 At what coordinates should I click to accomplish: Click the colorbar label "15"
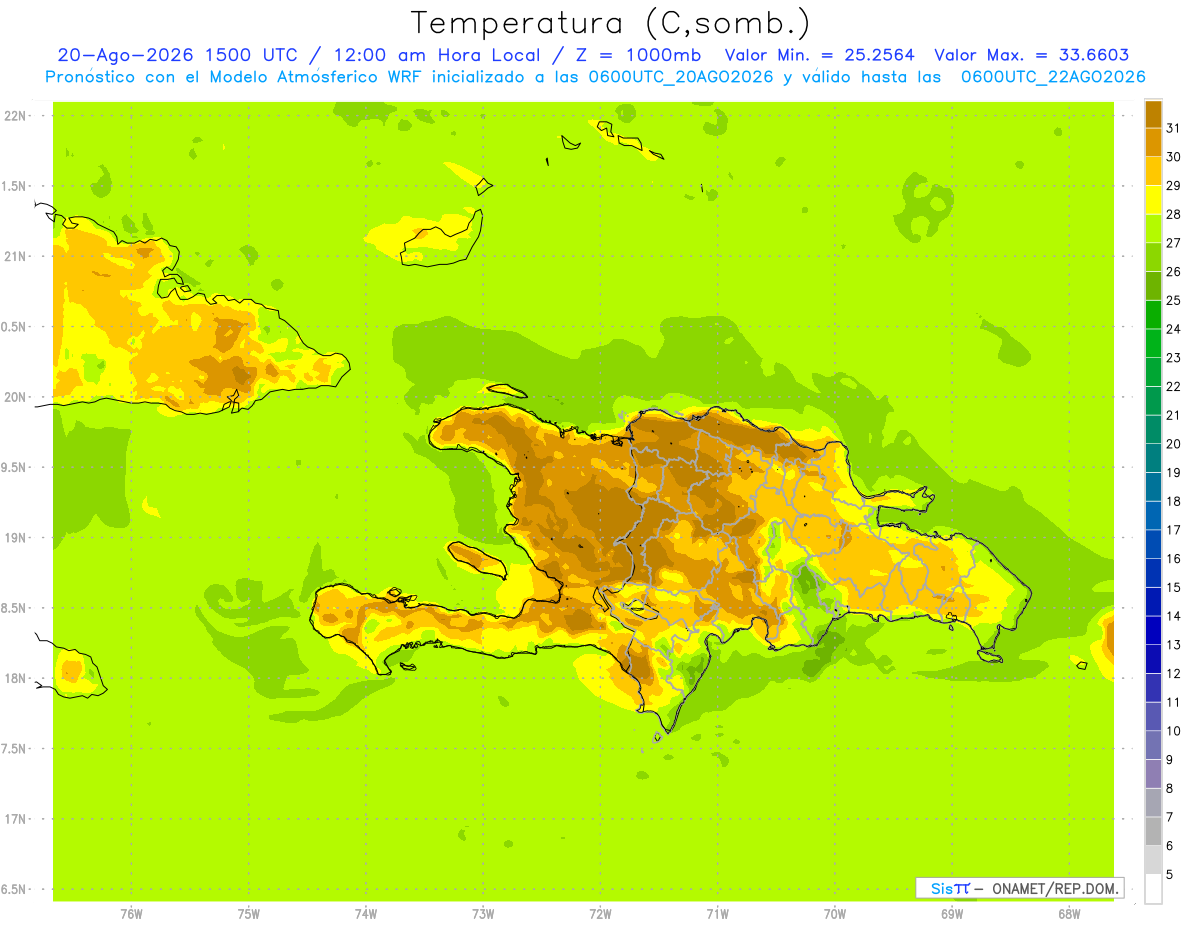point(1174,587)
